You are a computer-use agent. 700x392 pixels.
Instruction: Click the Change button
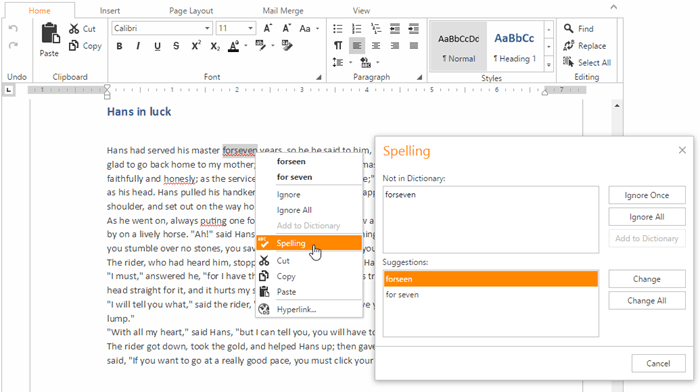pyautogui.click(x=647, y=279)
